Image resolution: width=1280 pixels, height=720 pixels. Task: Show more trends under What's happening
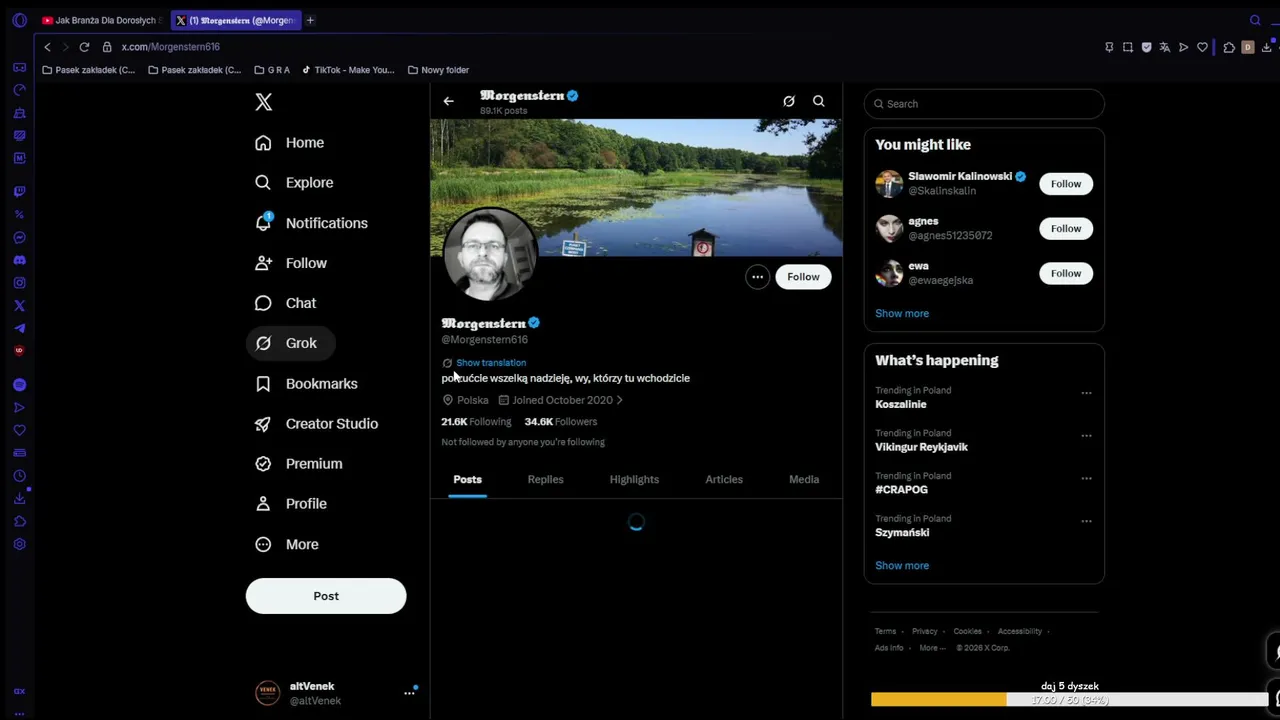click(902, 566)
